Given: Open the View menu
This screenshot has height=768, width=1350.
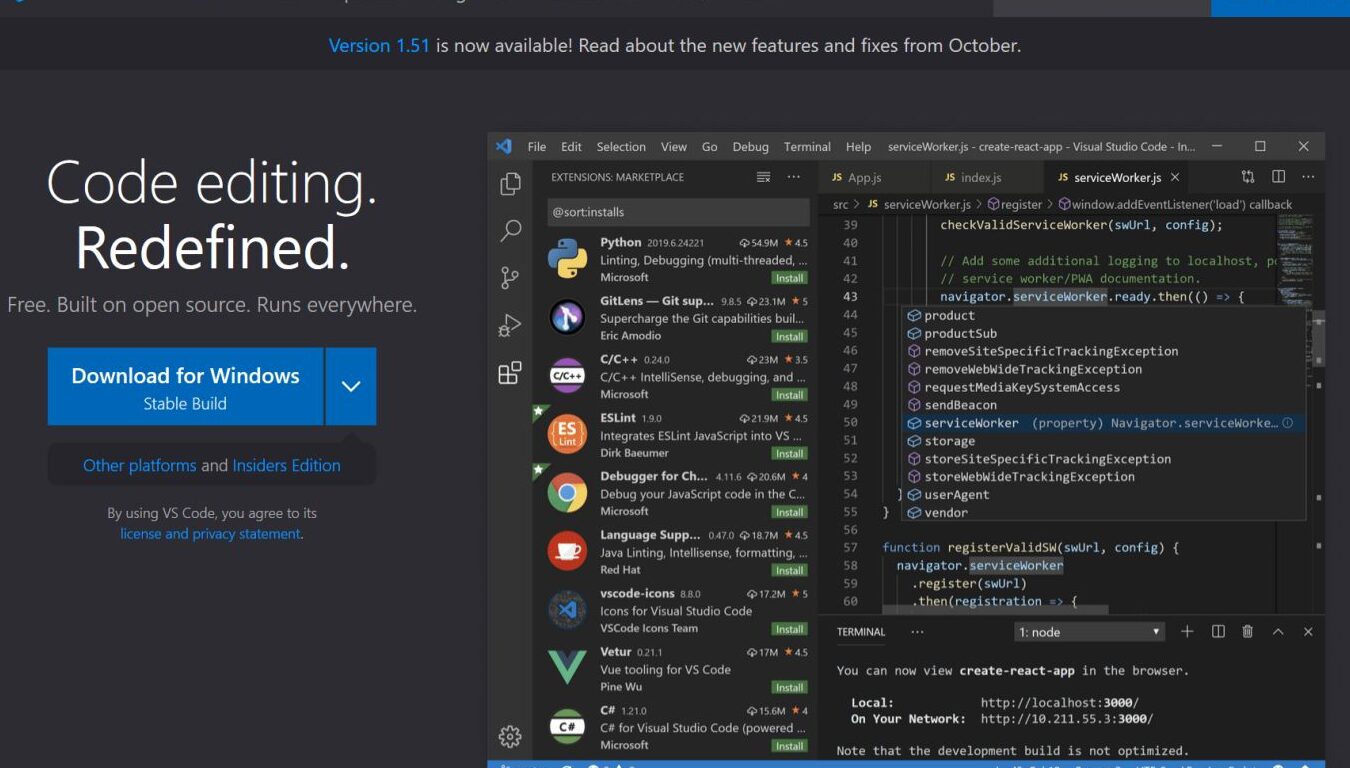Looking at the screenshot, I should point(674,147).
